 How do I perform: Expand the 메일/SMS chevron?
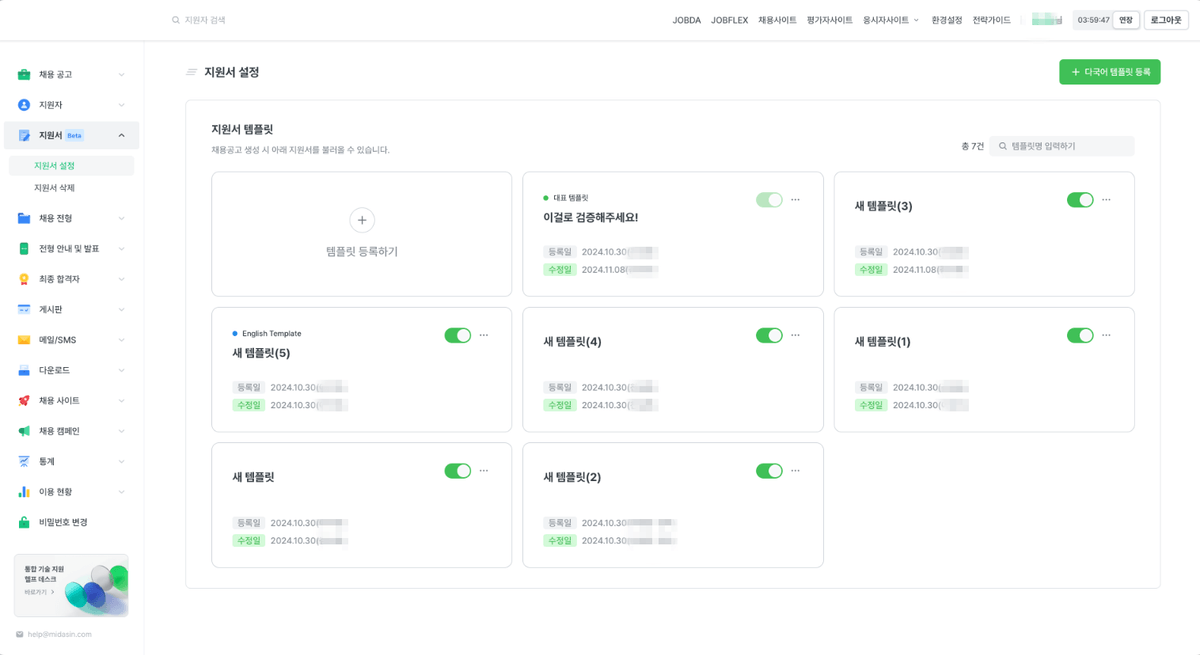tap(121, 340)
